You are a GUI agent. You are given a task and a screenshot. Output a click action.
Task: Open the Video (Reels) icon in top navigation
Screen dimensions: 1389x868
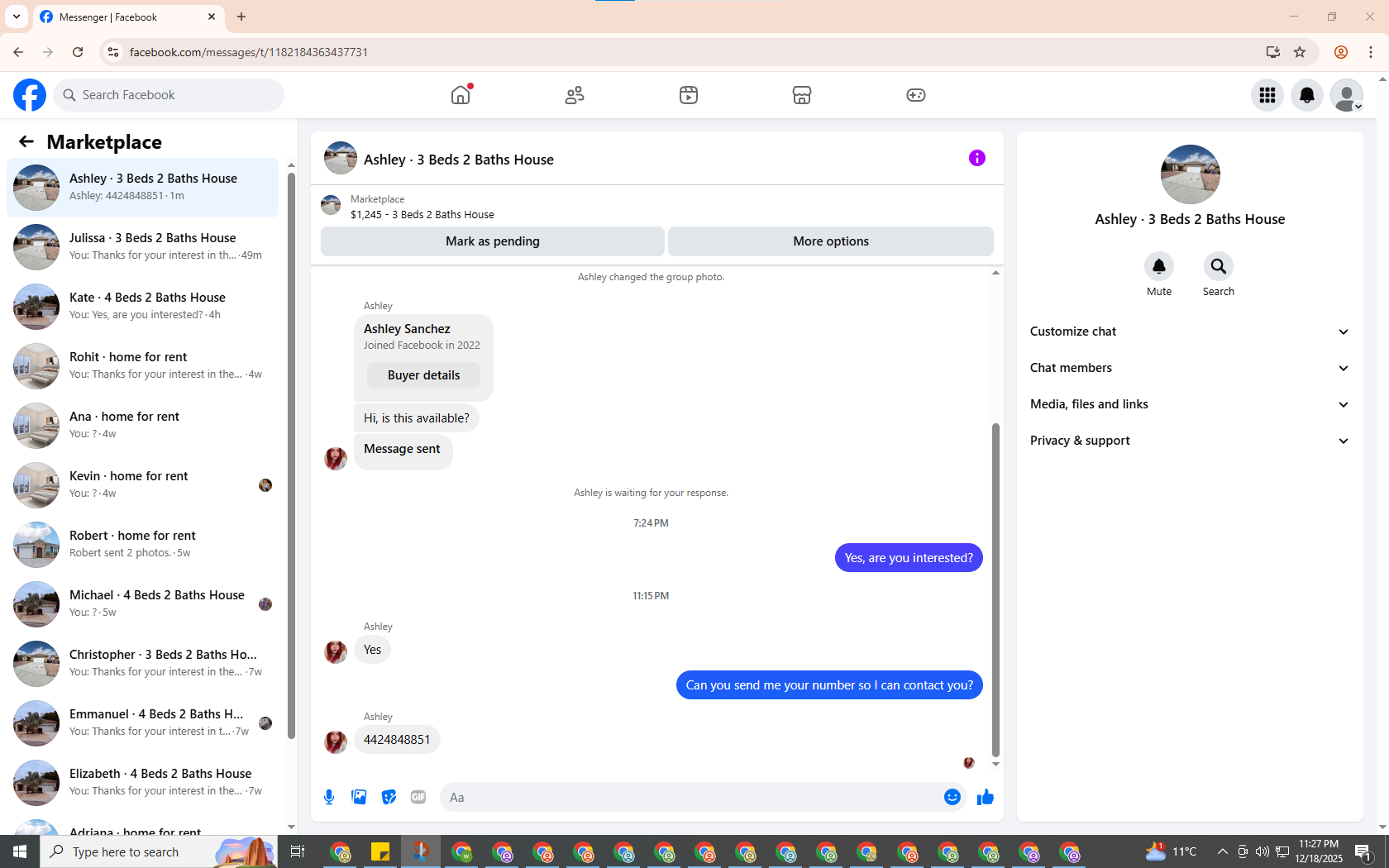(x=689, y=95)
